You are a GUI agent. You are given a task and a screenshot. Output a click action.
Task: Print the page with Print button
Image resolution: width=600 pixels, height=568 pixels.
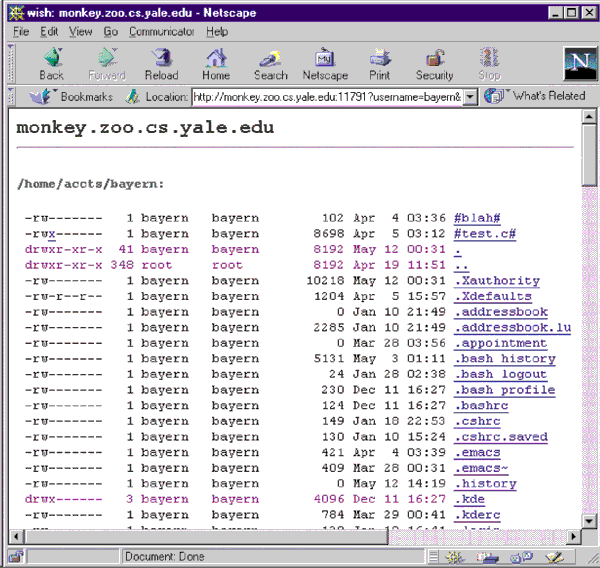point(379,64)
